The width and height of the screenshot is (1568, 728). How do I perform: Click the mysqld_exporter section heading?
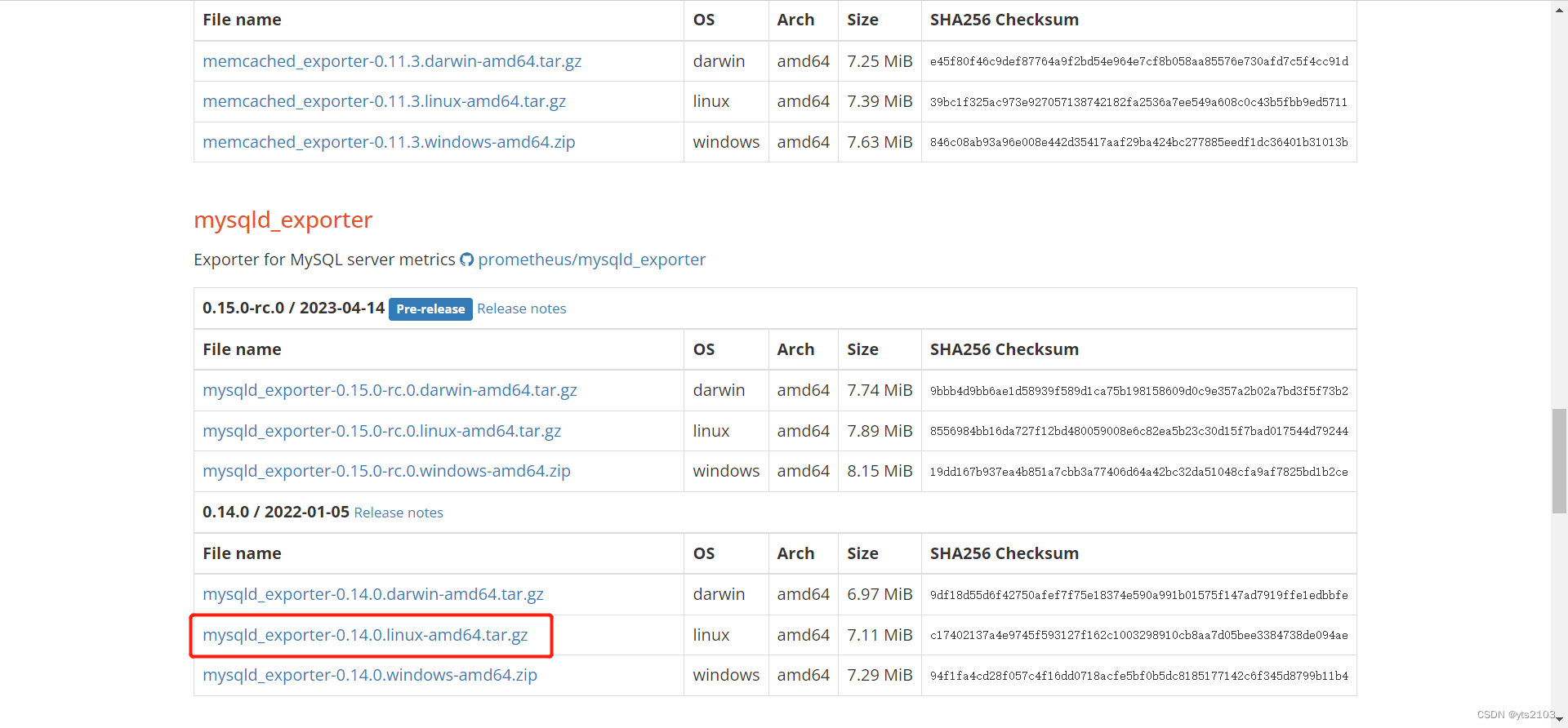[283, 220]
